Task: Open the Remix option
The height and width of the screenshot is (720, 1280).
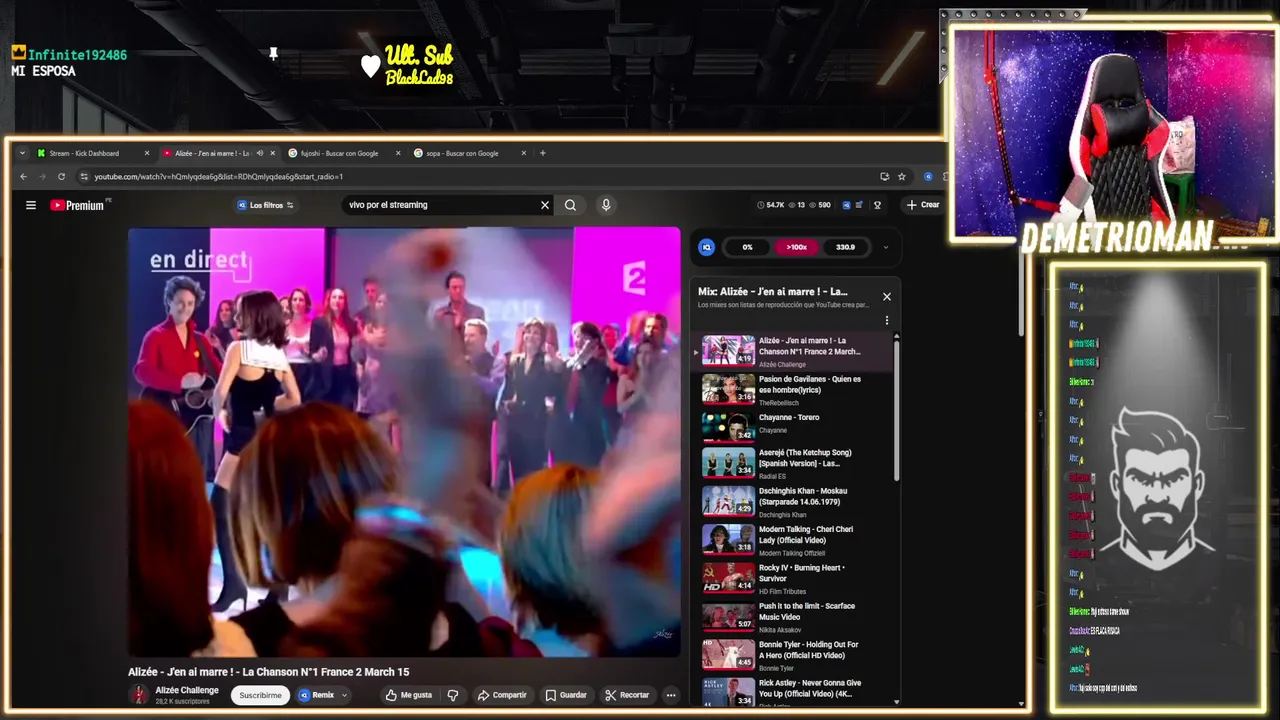Action: tap(317, 695)
